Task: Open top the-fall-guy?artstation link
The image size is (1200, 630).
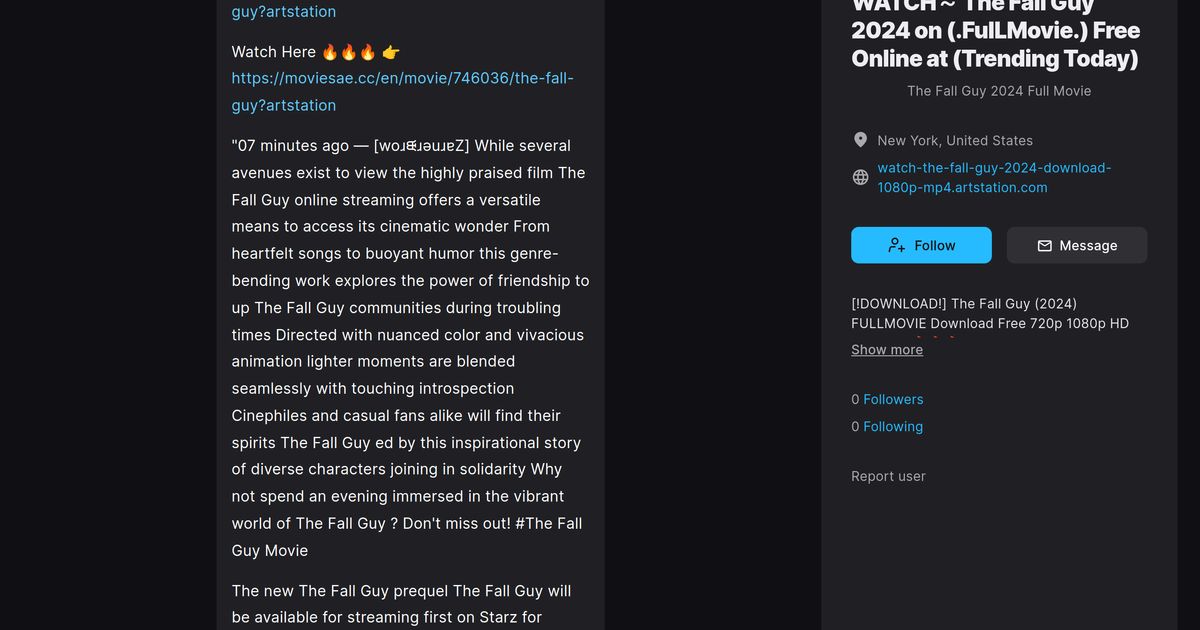Action: coord(284,11)
